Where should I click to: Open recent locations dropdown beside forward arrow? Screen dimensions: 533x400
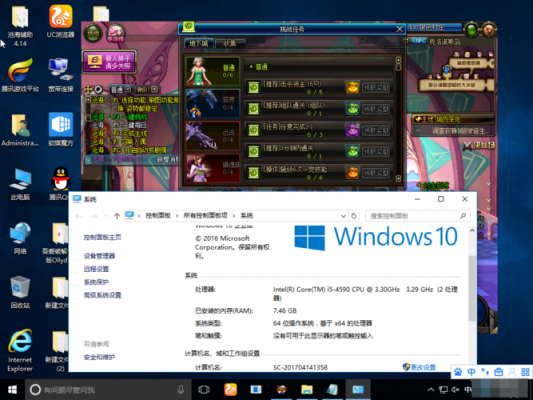(106, 216)
